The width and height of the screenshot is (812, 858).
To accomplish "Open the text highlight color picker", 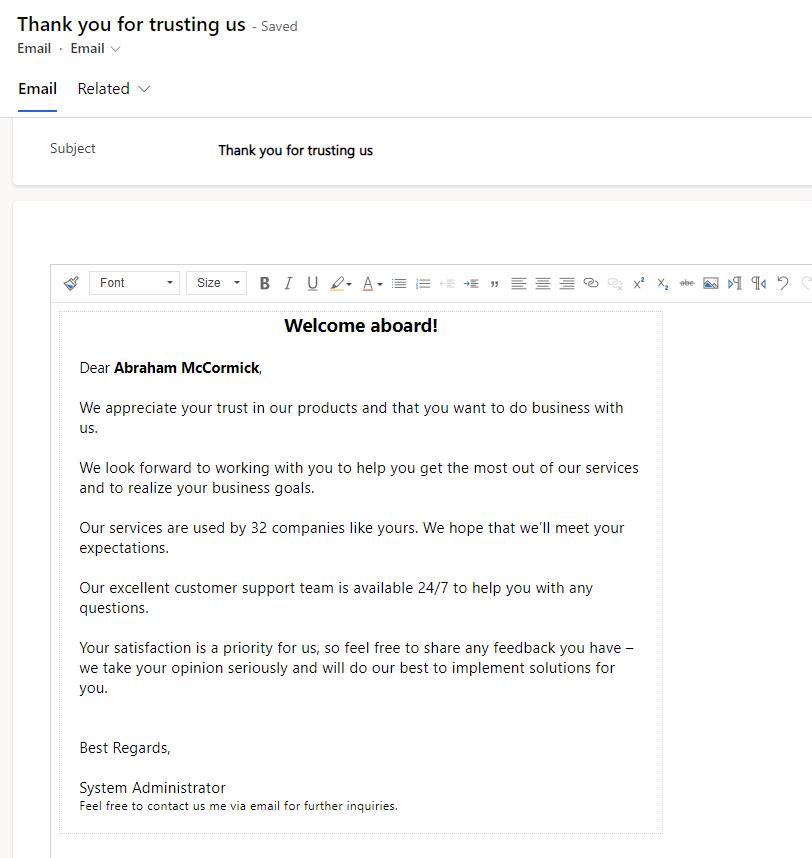I will 340,283.
